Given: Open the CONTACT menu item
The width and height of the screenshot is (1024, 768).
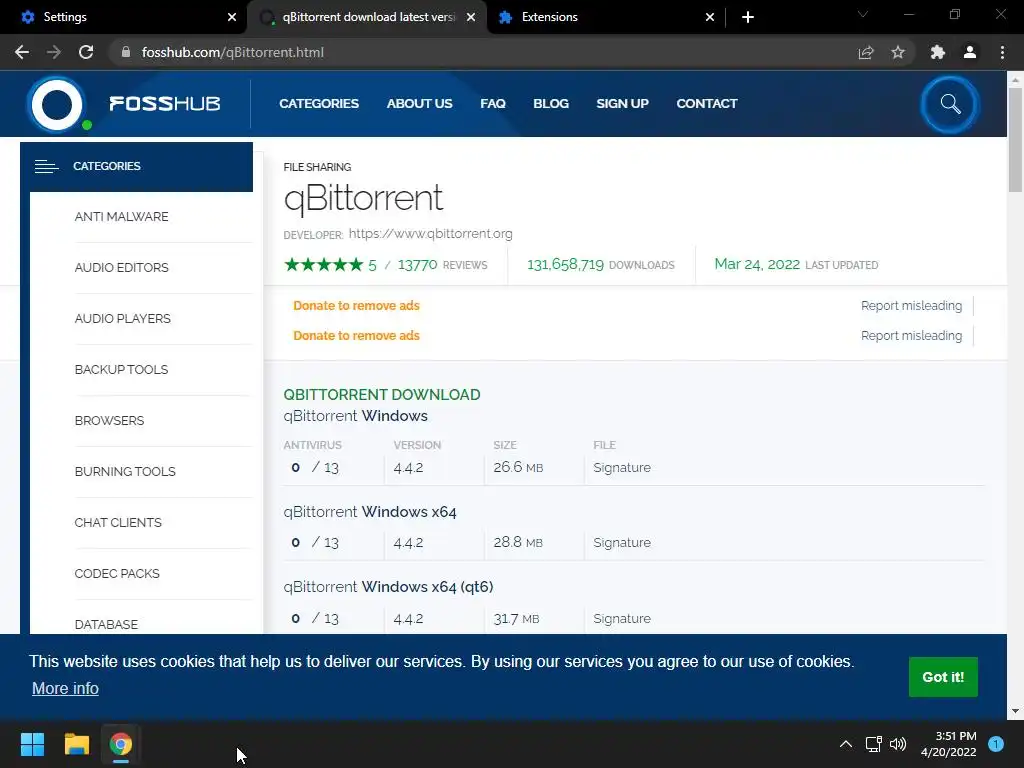Looking at the screenshot, I should (707, 104).
